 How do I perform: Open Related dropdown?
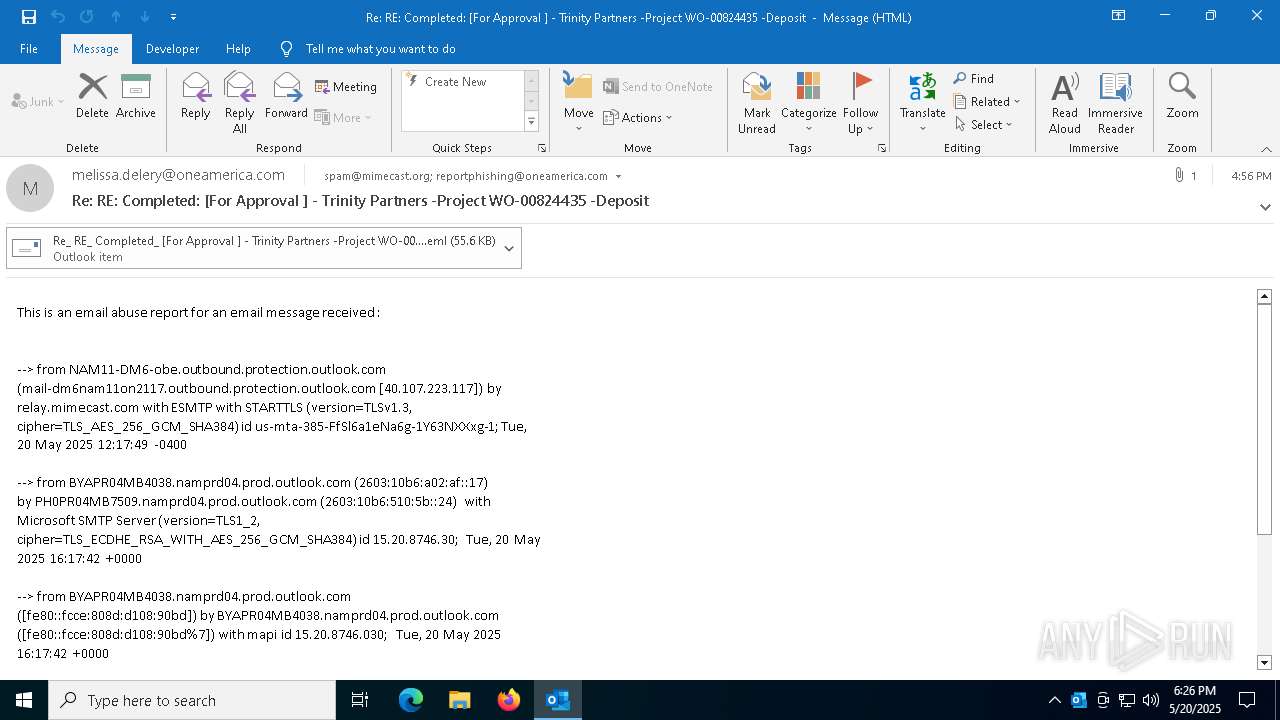click(x=987, y=101)
